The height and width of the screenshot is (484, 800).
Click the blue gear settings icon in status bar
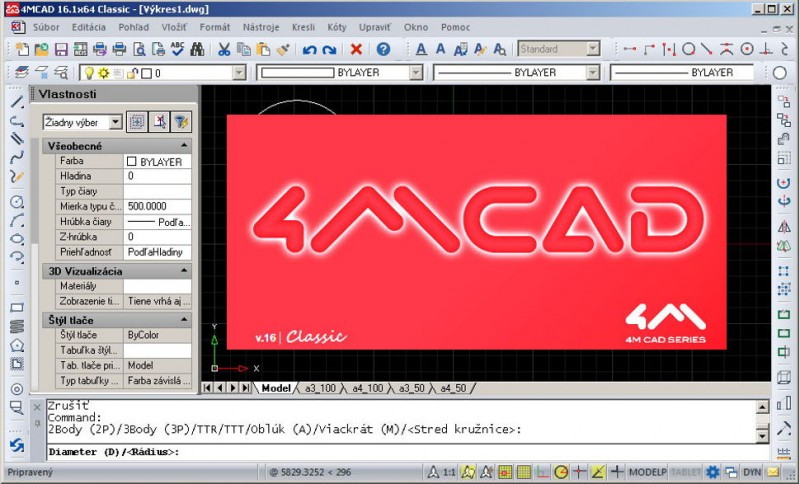pyautogui.click(x=712, y=472)
